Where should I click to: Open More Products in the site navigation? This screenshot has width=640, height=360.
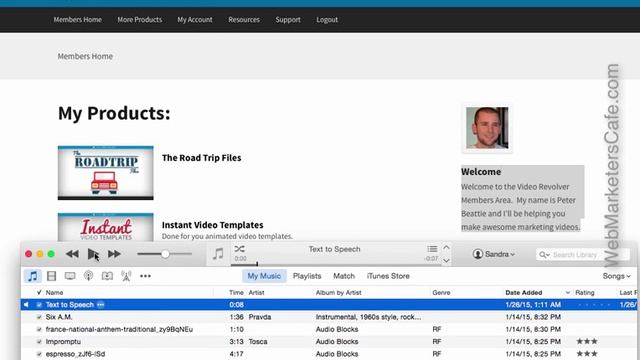140,20
